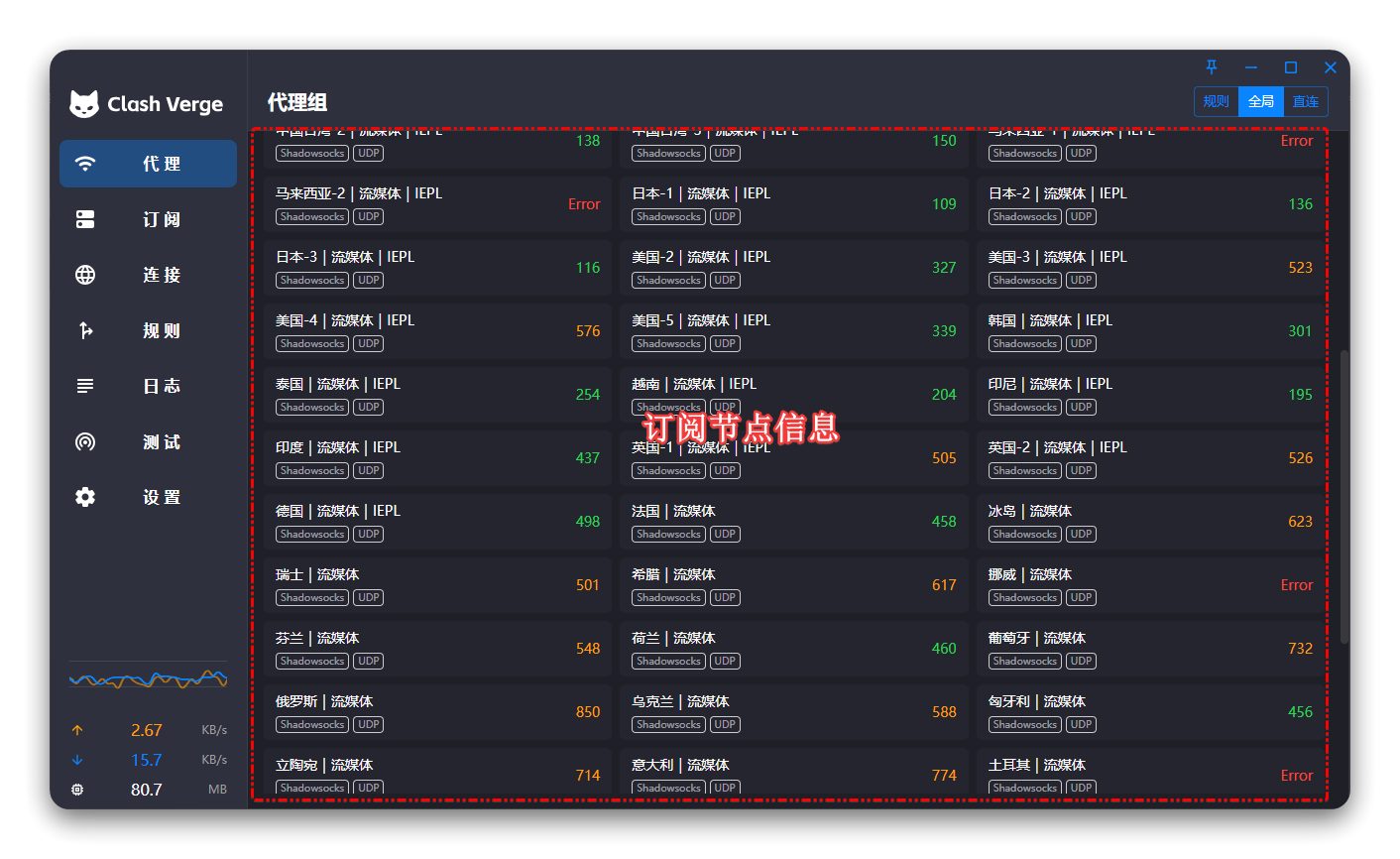The width and height of the screenshot is (1400, 859).
Task: Click the traffic graph in the sidebar
Action: pos(149,679)
